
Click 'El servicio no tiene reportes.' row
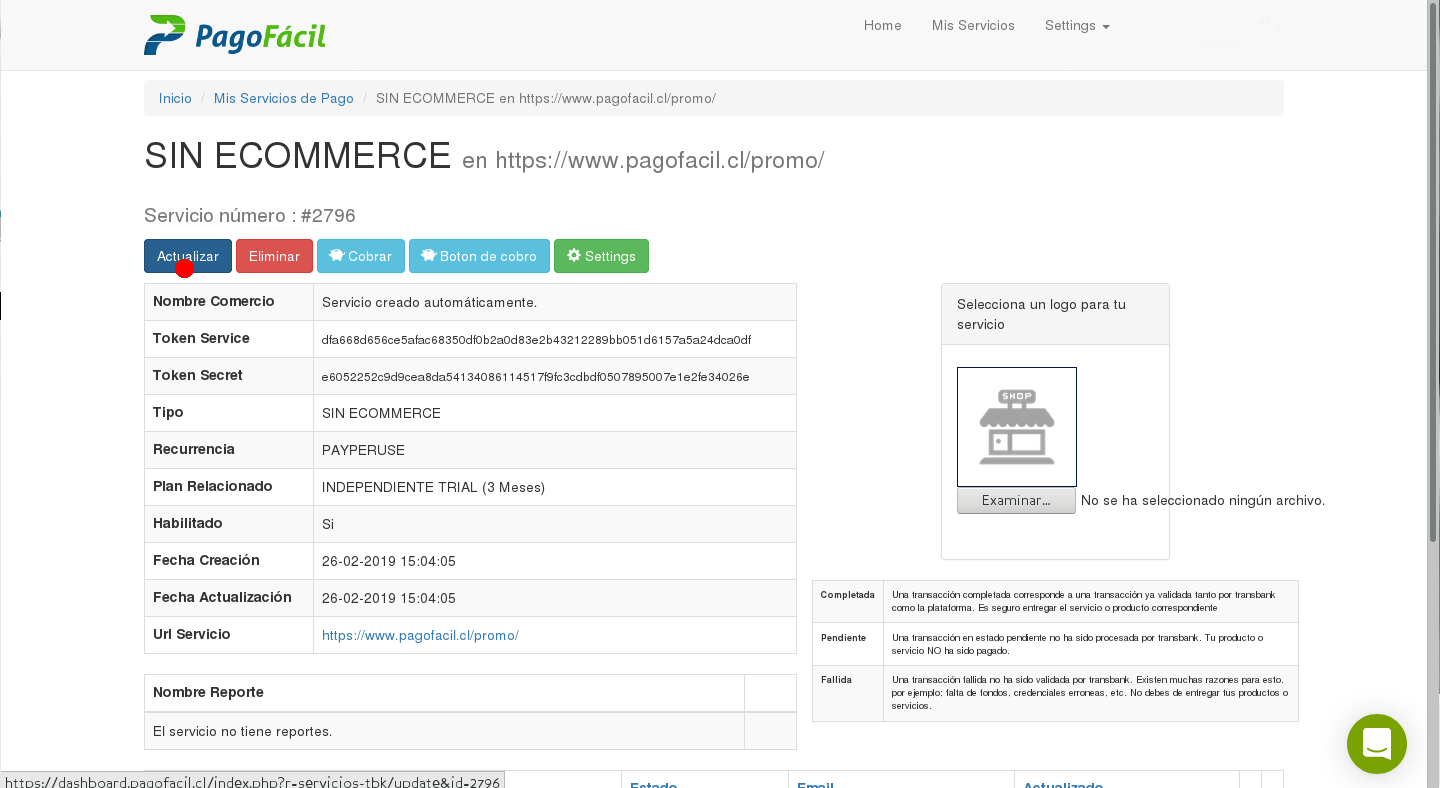click(470, 731)
